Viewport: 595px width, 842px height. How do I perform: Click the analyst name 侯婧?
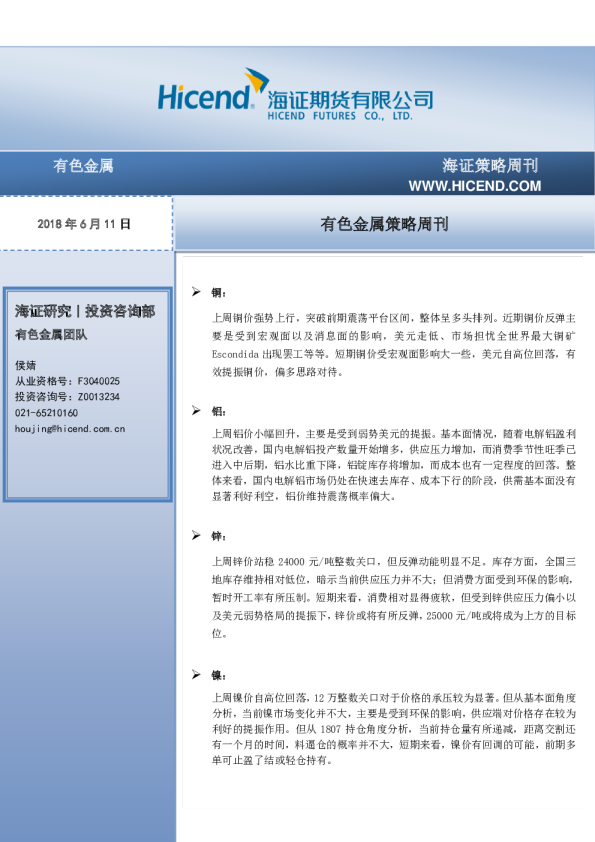25,365
